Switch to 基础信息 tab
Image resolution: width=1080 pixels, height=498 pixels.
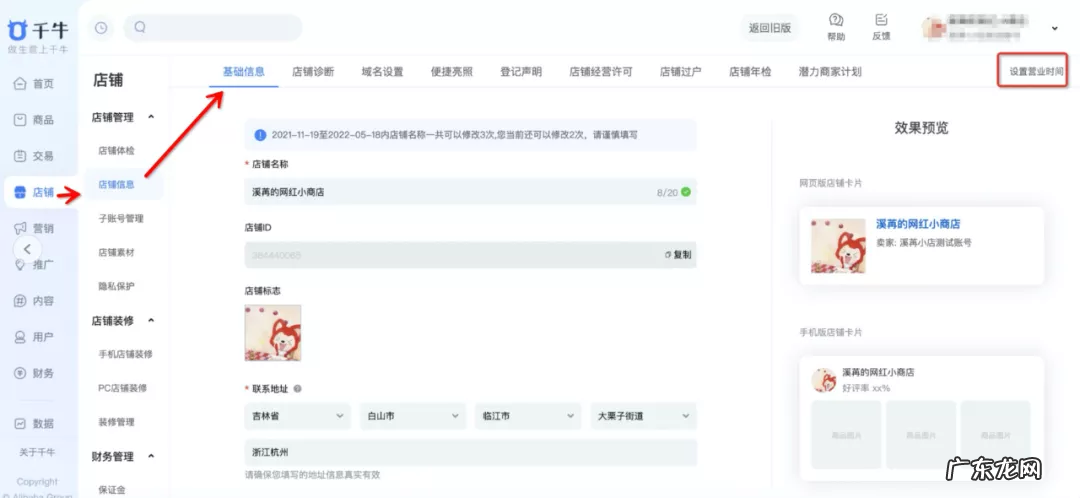tap(244, 71)
